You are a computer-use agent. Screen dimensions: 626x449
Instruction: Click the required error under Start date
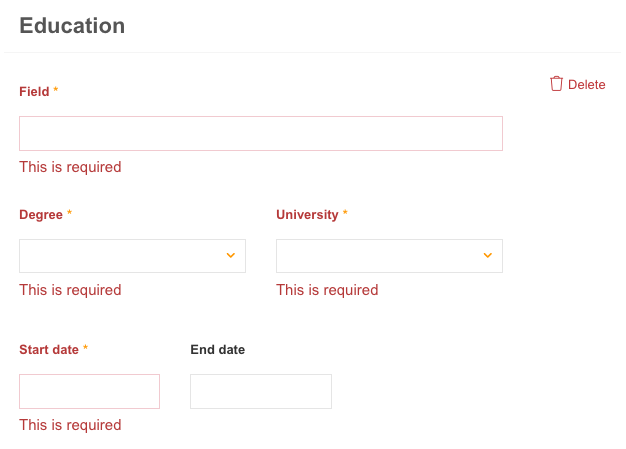coord(70,425)
